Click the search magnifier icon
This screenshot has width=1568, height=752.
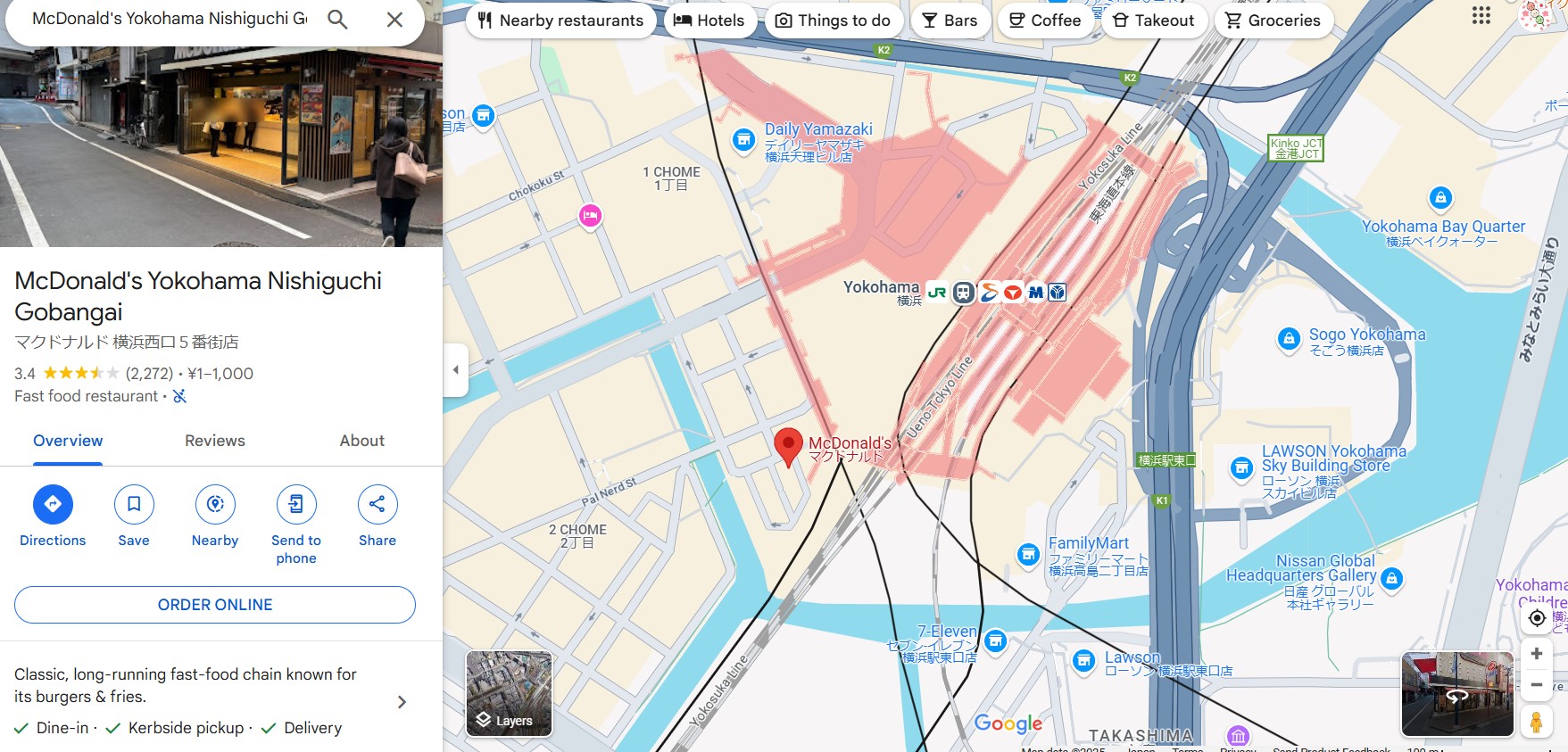[337, 19]
